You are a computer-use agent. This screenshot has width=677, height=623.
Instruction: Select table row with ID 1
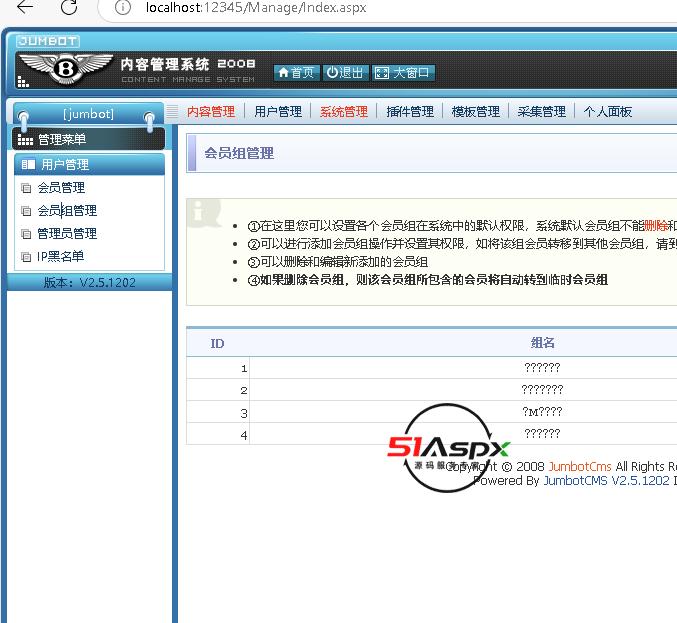pyautogui.click(x=432, y=368)
